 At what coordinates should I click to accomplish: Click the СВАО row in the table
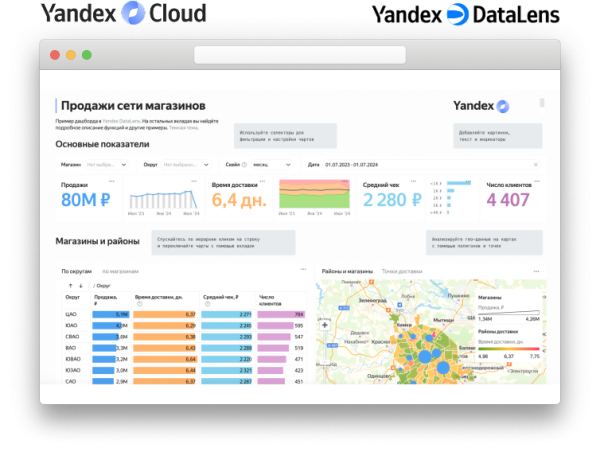click(184, 337)
